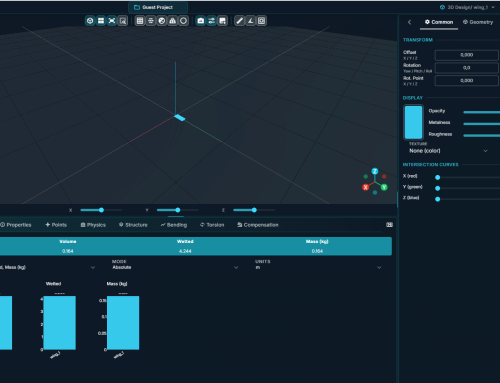Click the save-view icon with plus
Screen dimensions: 500x383
222,21
